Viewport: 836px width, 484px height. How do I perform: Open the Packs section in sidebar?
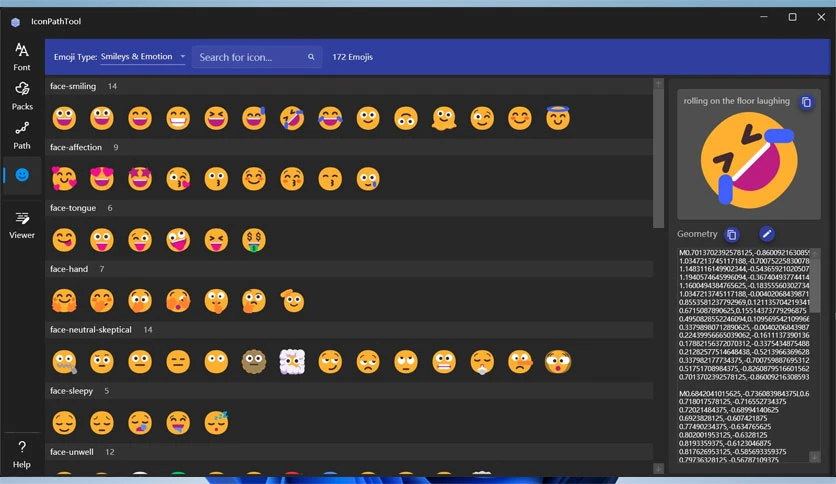[22, 96]
